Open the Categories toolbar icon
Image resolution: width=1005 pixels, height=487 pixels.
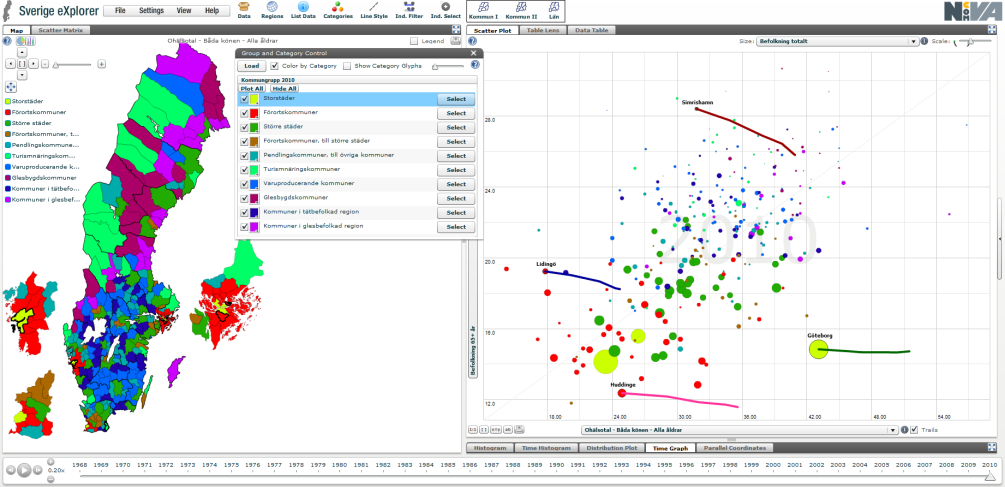click(x=338, y=10)
